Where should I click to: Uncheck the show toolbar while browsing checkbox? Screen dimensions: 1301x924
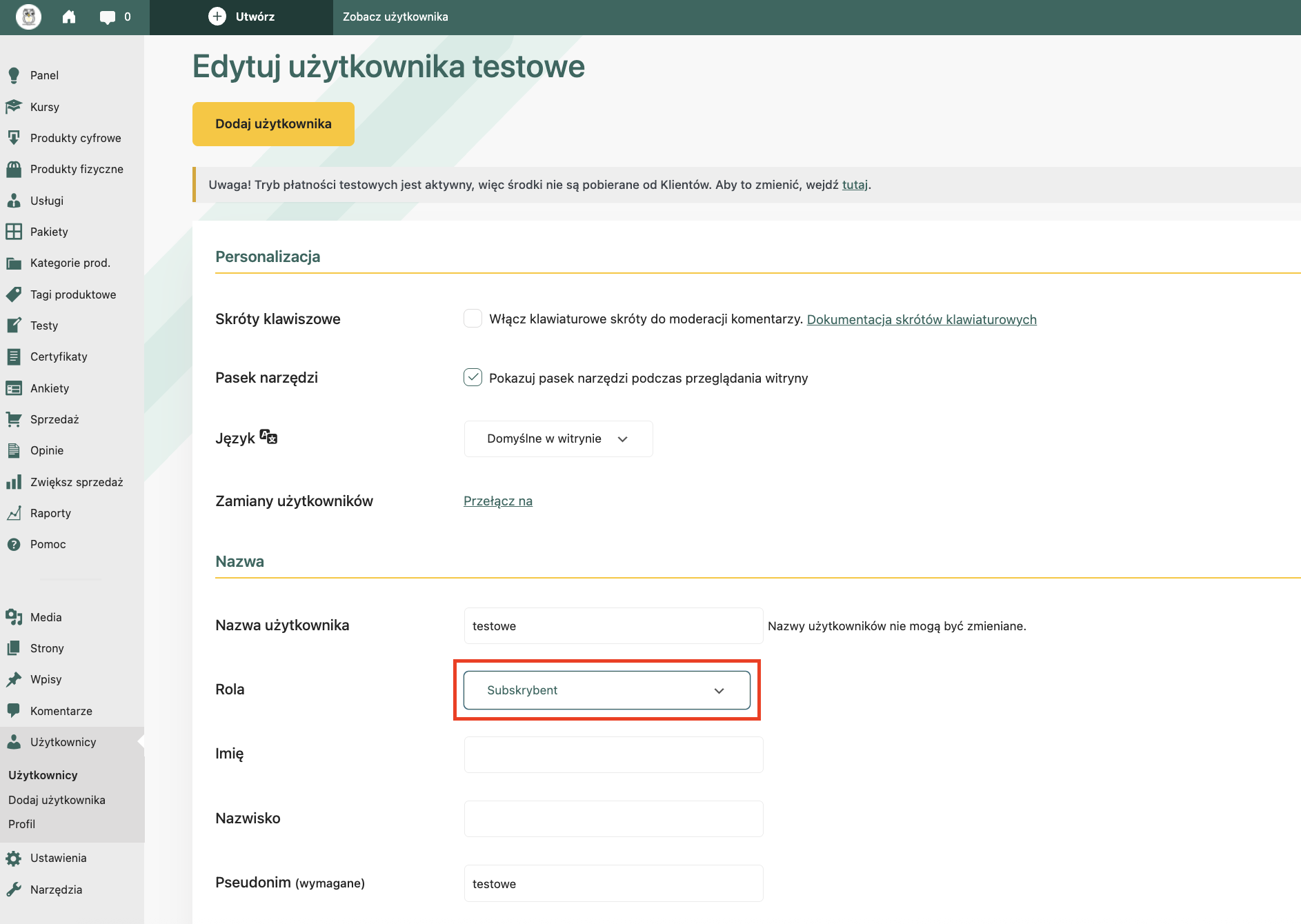(473, 377)
